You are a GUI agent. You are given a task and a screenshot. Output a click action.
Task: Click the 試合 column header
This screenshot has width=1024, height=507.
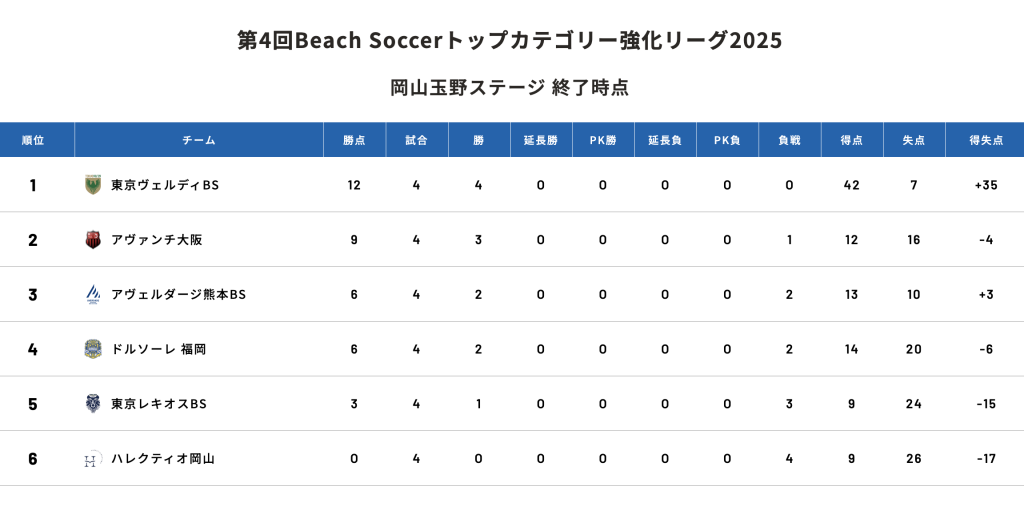coord(416,140)
